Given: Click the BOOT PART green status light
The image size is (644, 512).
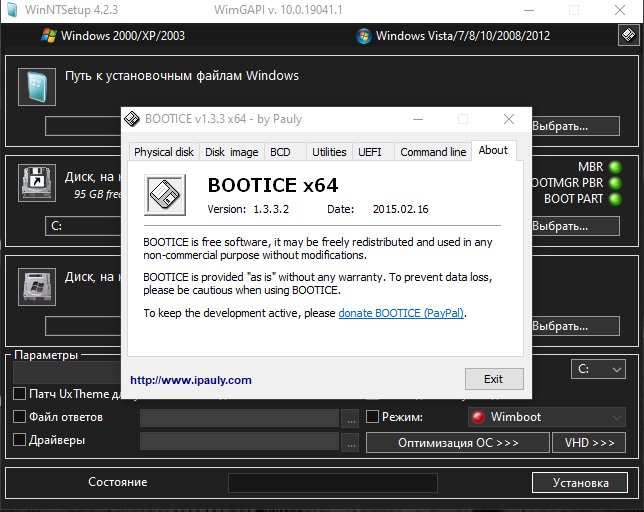Looking at the screenshot, I should 615,199.
